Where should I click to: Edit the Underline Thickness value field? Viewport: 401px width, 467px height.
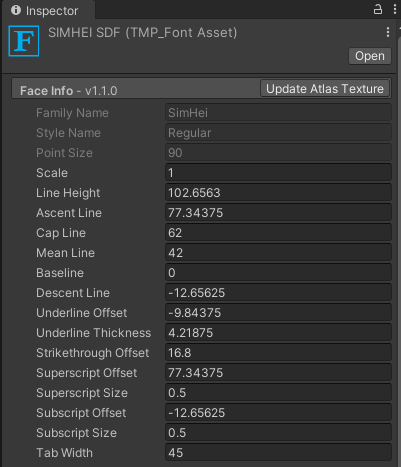click(x=278, y=333)
